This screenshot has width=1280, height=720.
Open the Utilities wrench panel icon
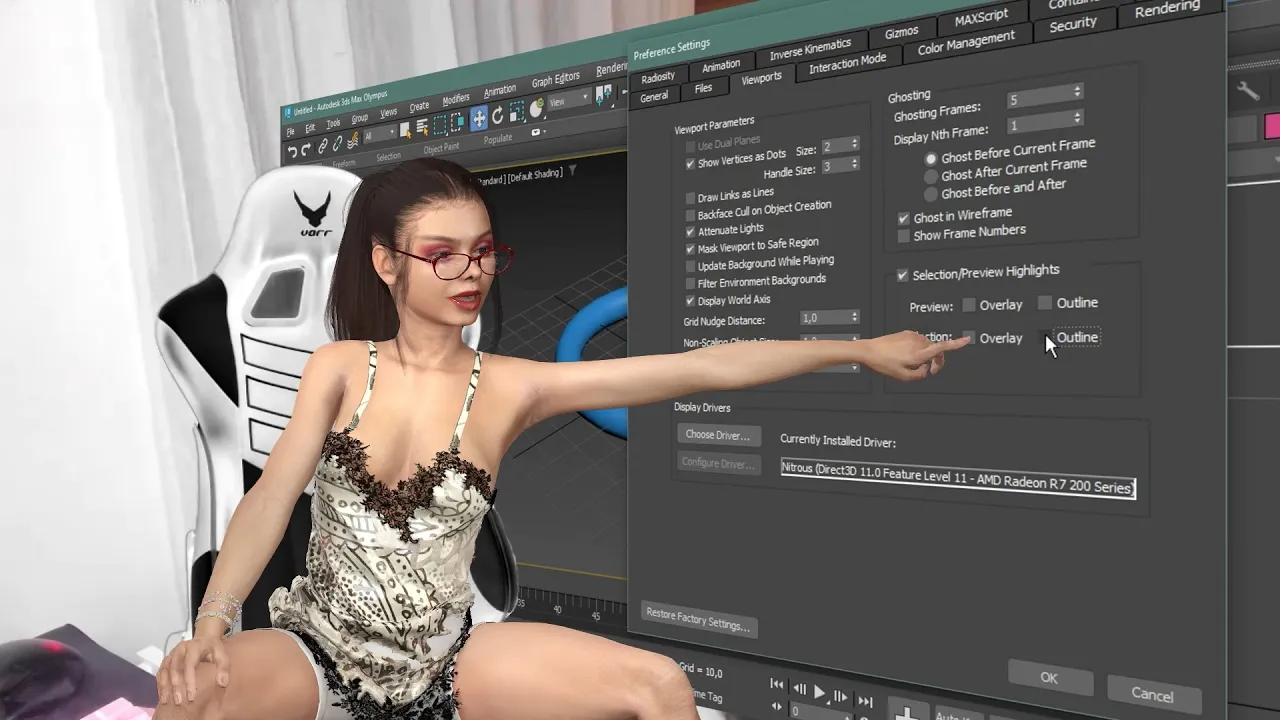1248,91
